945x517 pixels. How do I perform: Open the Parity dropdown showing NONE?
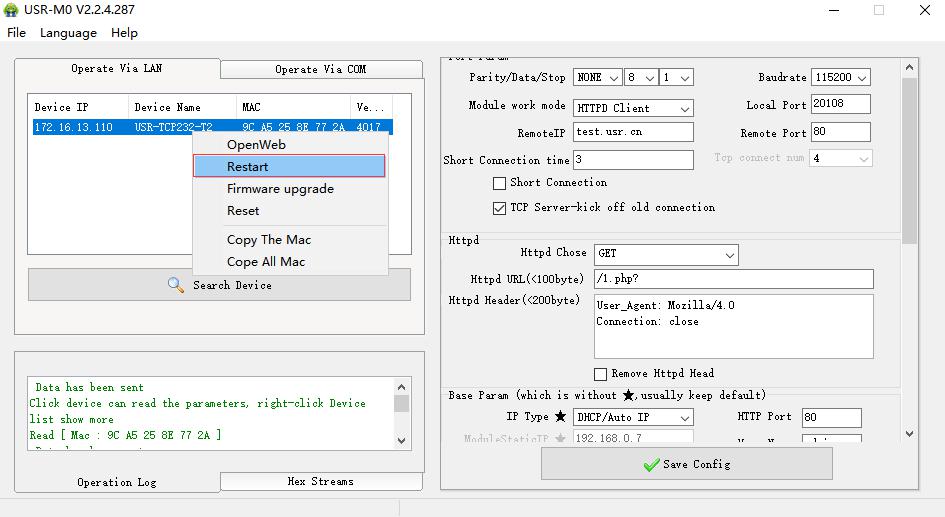coord(597,77)
